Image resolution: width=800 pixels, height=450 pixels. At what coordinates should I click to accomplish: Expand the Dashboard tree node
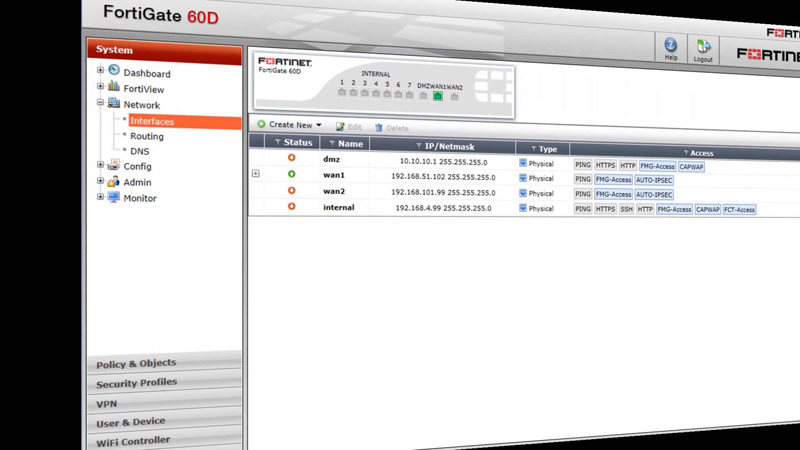[101, 70]
